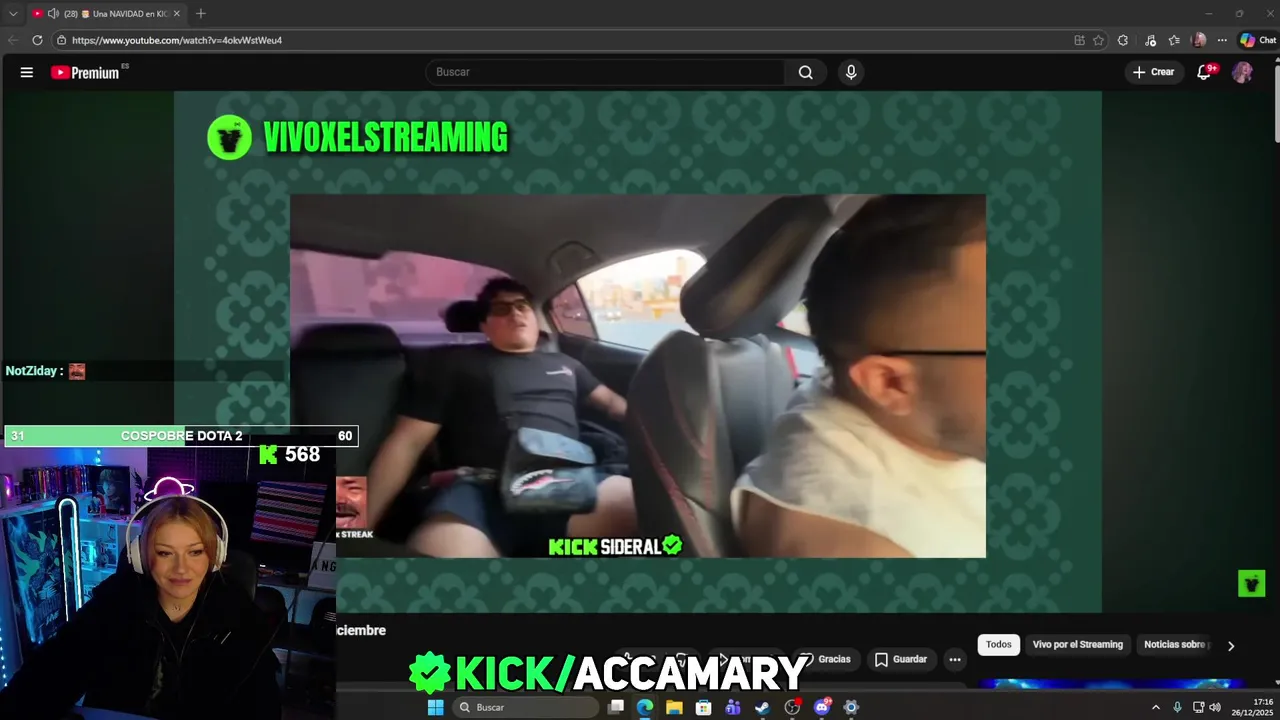Click the Crear button

[x=1154, y=72]
